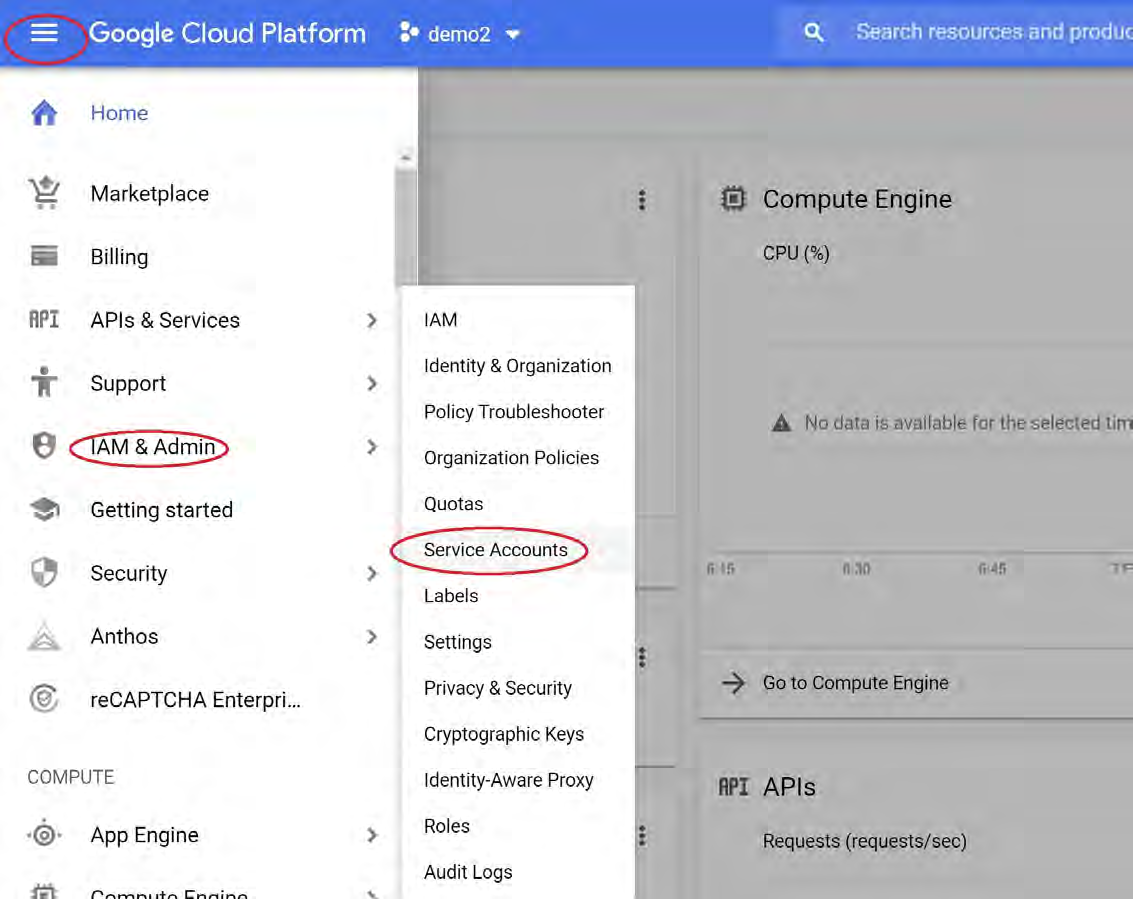Expand the APIs & Services submenu arrow

[x=371, y=320]
